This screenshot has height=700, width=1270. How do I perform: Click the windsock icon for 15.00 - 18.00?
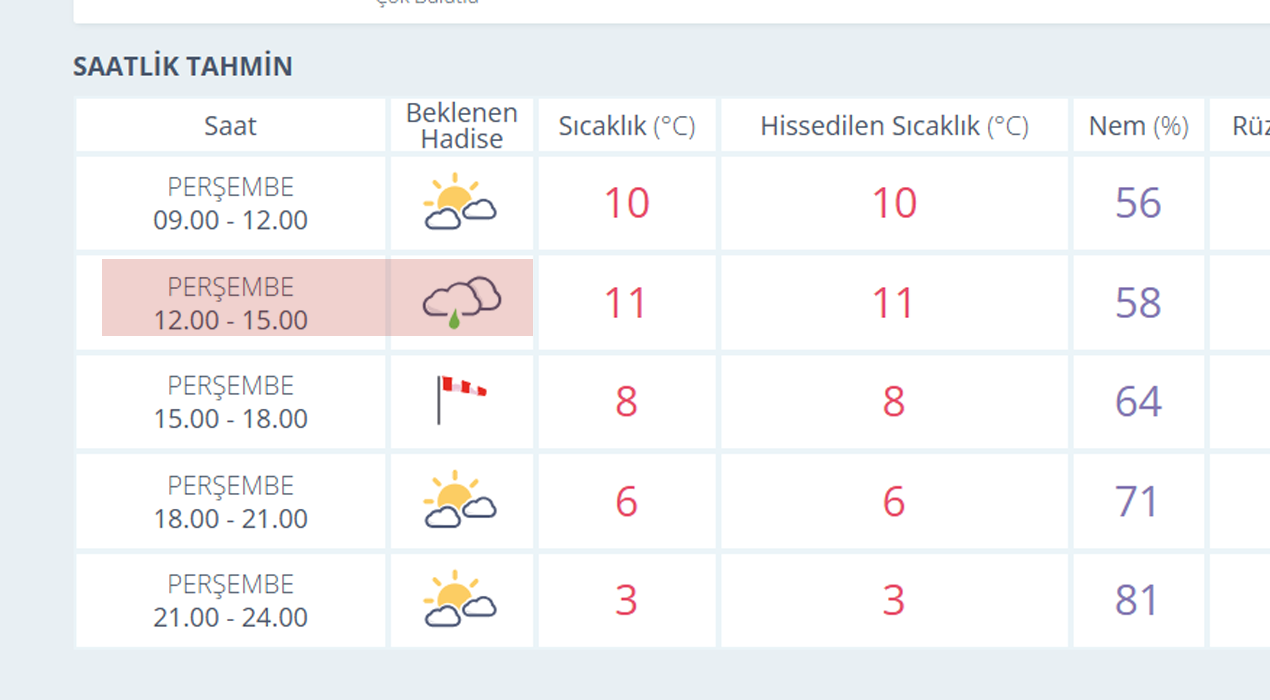[460, 400]
